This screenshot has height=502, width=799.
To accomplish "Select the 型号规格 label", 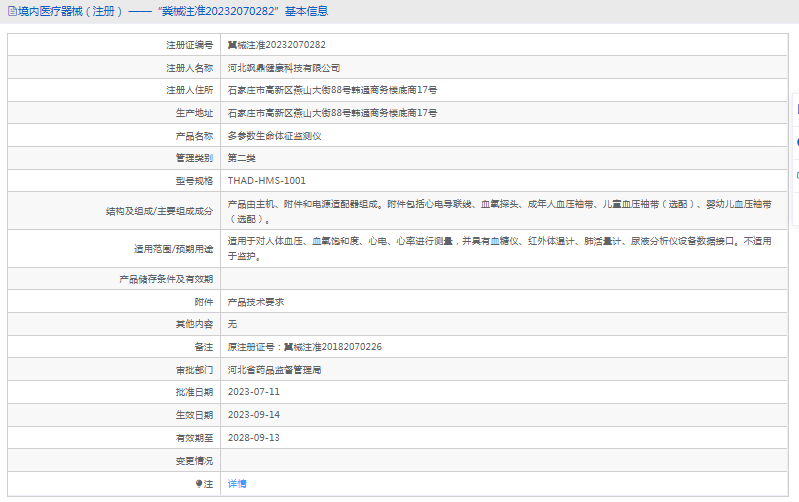I will coord(194,181).
